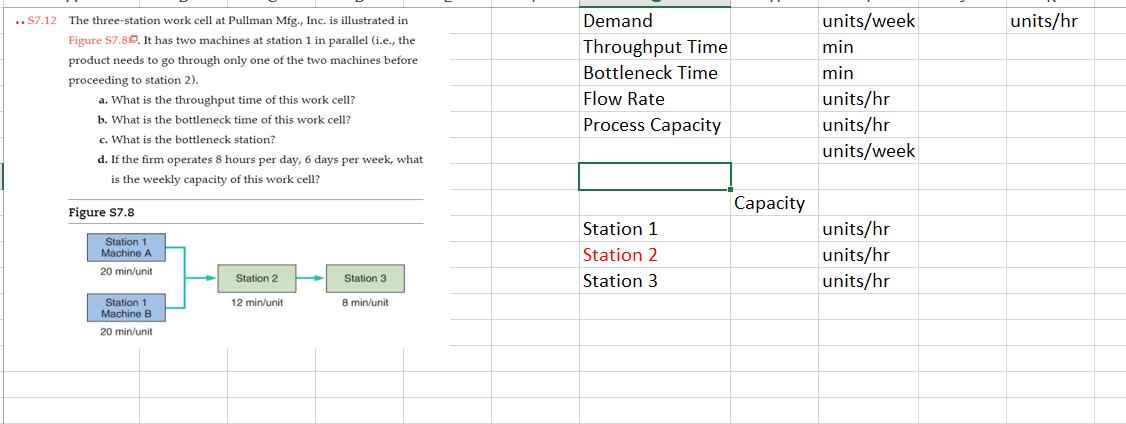Click the 12 min/unit label under Station 2
The image size is (1126, 424).
(256, 303)
